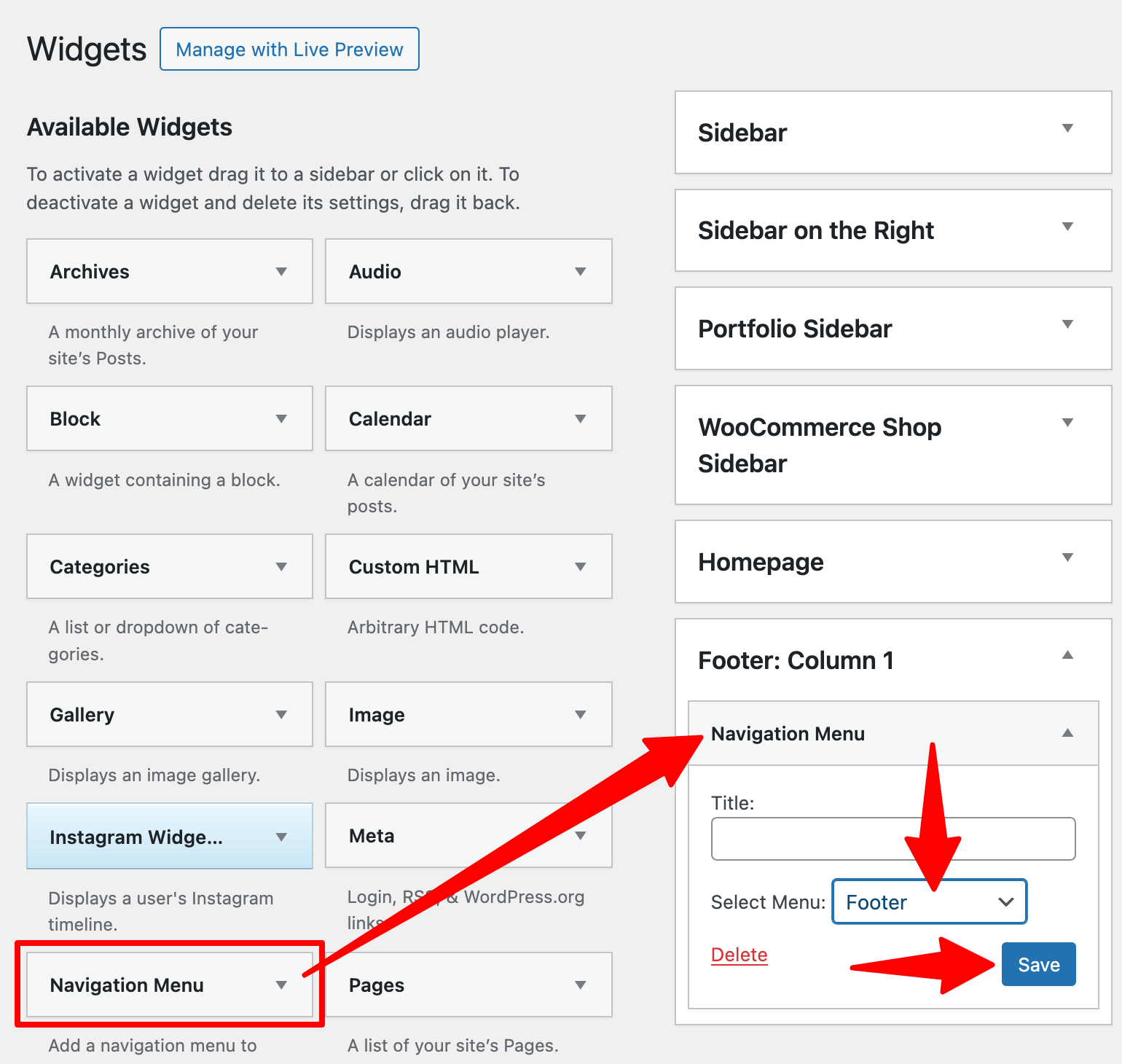Save the Navigation Menu widget settings
The width and height of the screenshot is (1122, 1064).
point(1038,963)
